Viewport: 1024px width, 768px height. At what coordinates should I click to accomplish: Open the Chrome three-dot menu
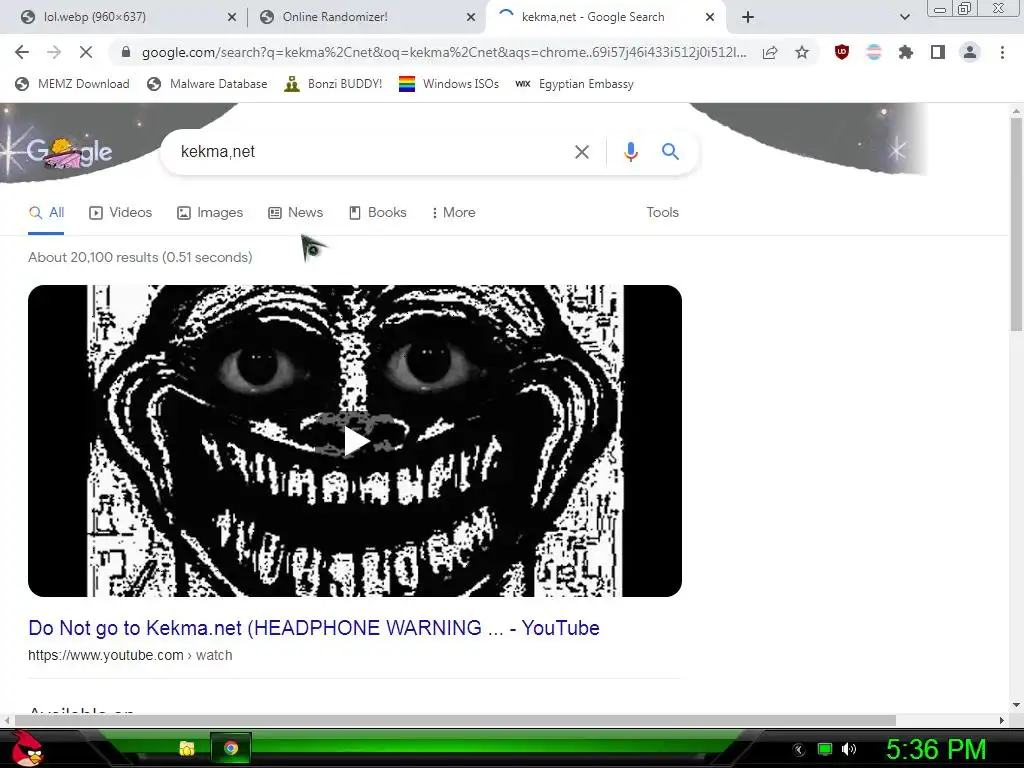1002,52
